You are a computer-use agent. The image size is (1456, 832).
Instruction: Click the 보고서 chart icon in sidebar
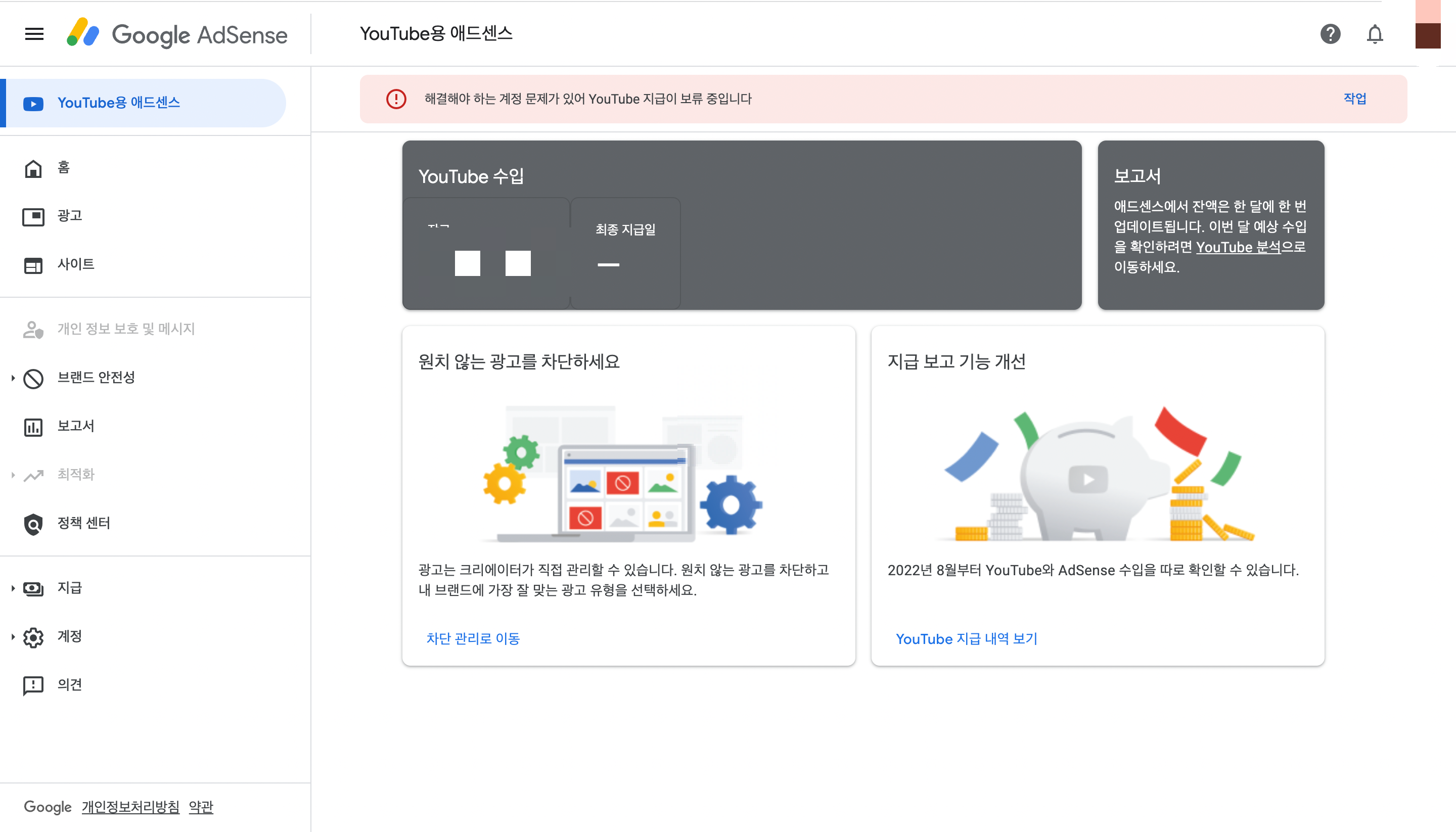pyautogui.click(x=33, y=427)
